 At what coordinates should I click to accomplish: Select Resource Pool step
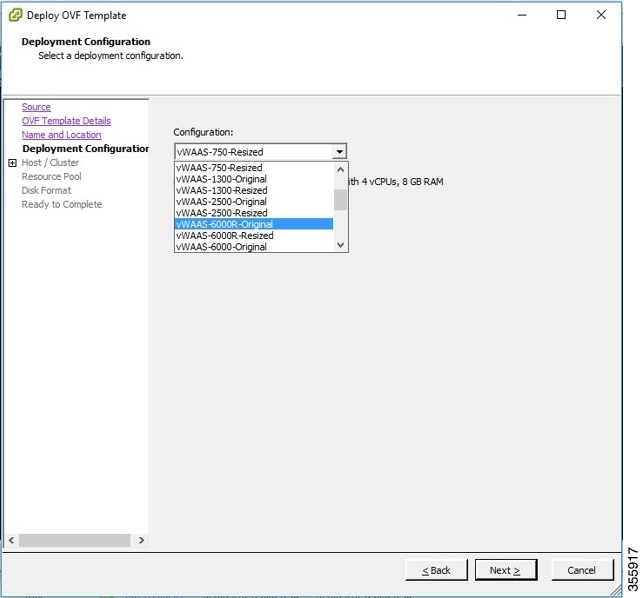(x=51, y=176)
